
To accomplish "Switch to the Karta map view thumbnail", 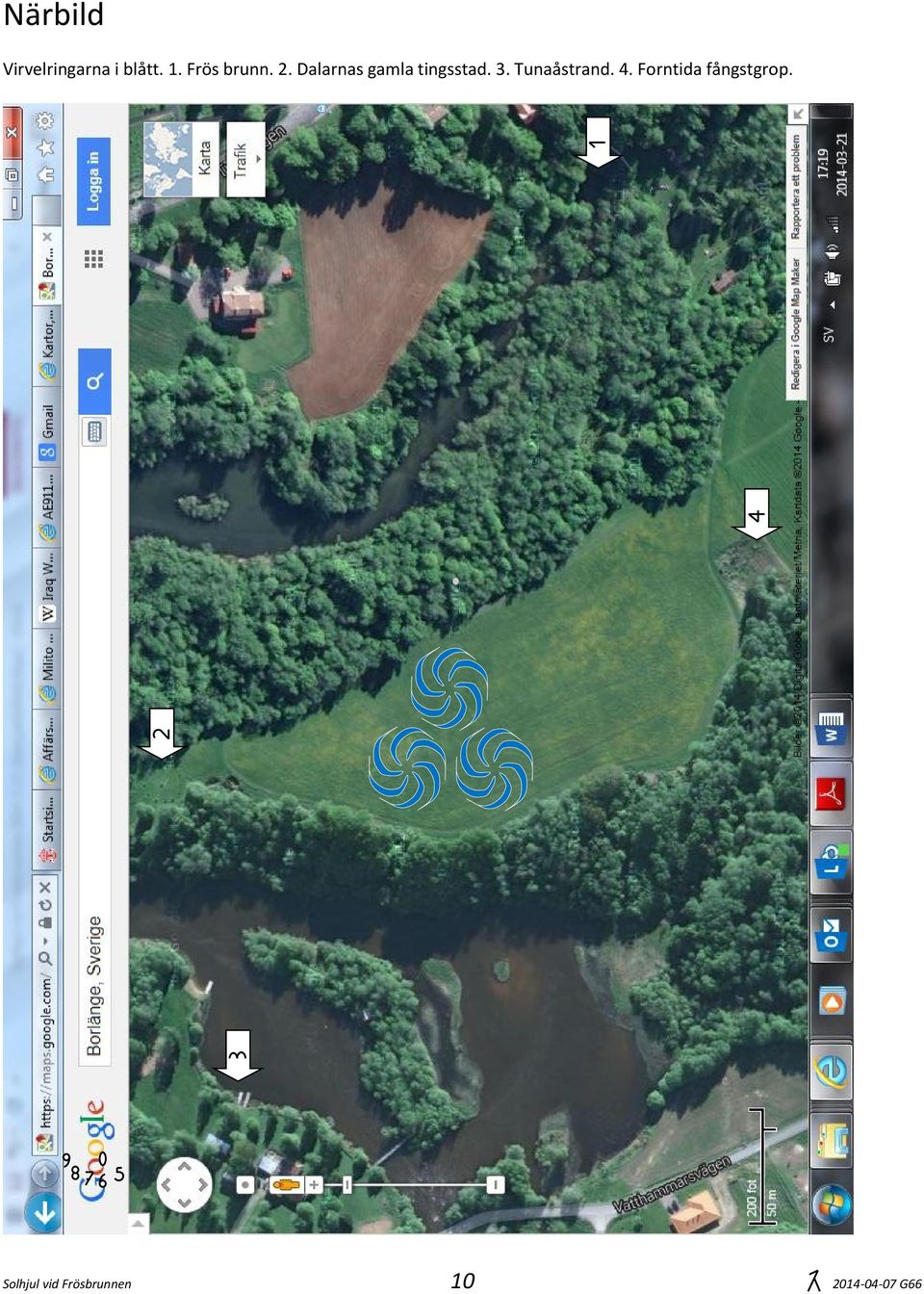I will (x=180, y=160).
